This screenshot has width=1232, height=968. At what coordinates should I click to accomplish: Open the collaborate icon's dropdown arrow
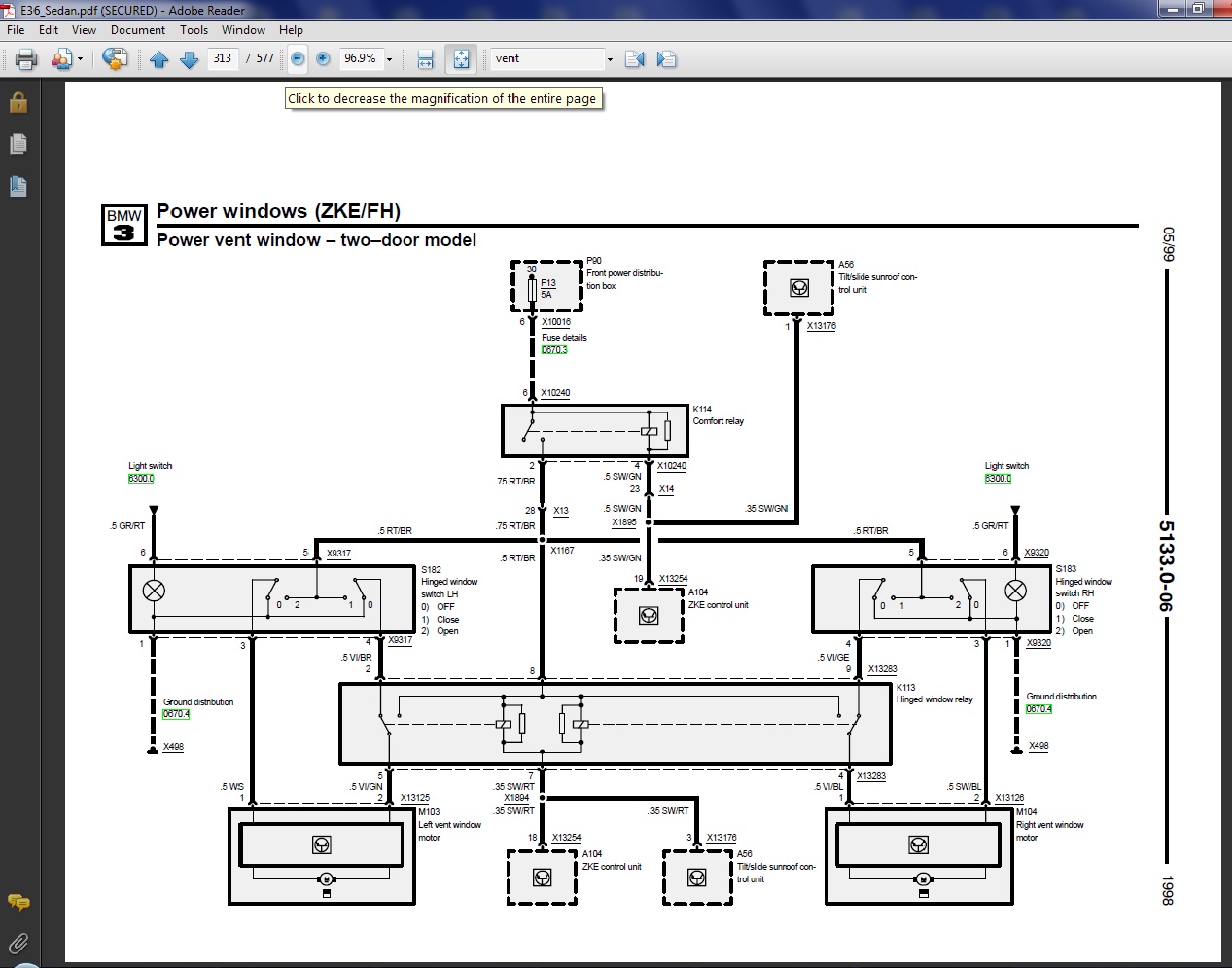(80, 59)
